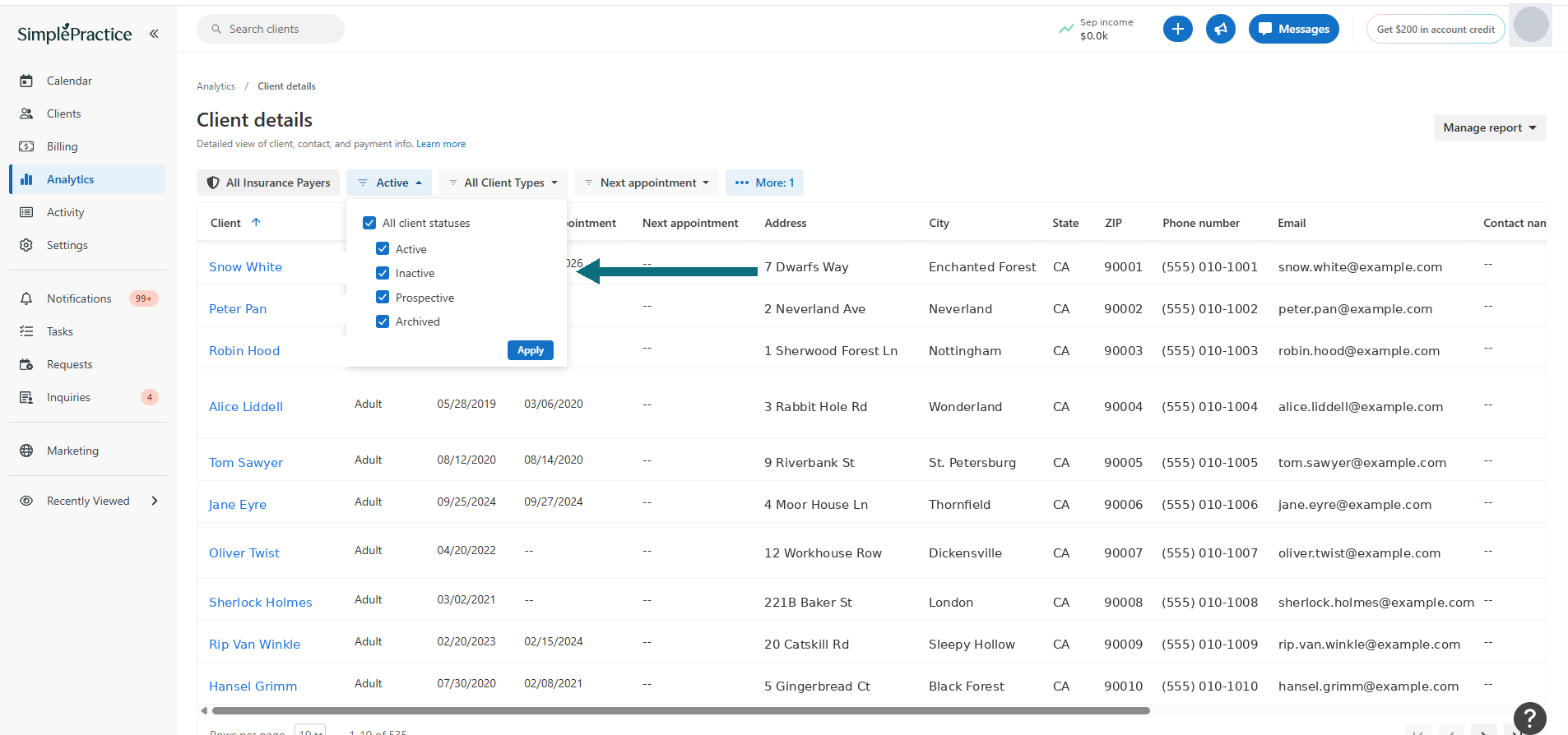Uncheck the Inactive status checkbox
The width and height of the screenshot is (1568, 735).
point(383,273)
